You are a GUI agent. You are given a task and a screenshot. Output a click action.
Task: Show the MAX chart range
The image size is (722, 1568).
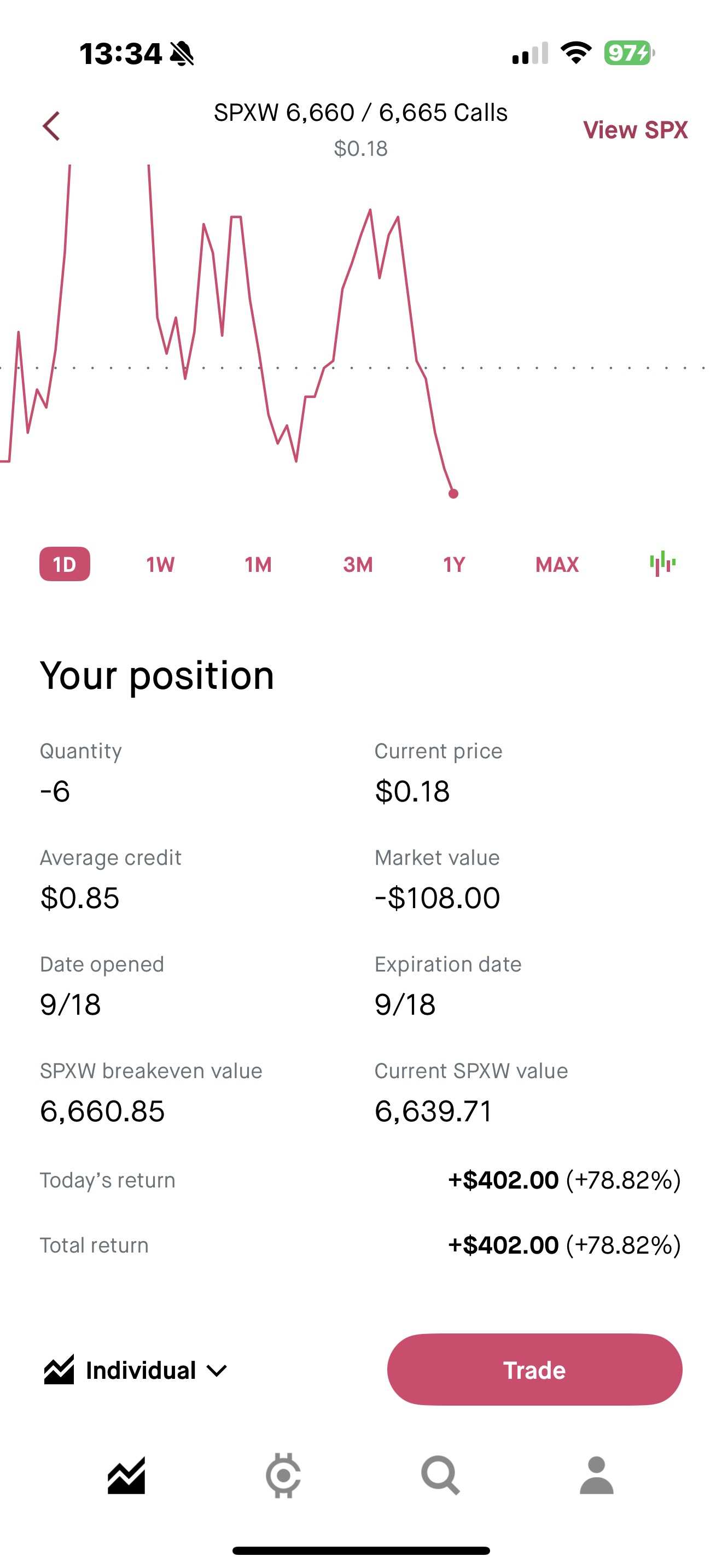[x=557, y=564]
